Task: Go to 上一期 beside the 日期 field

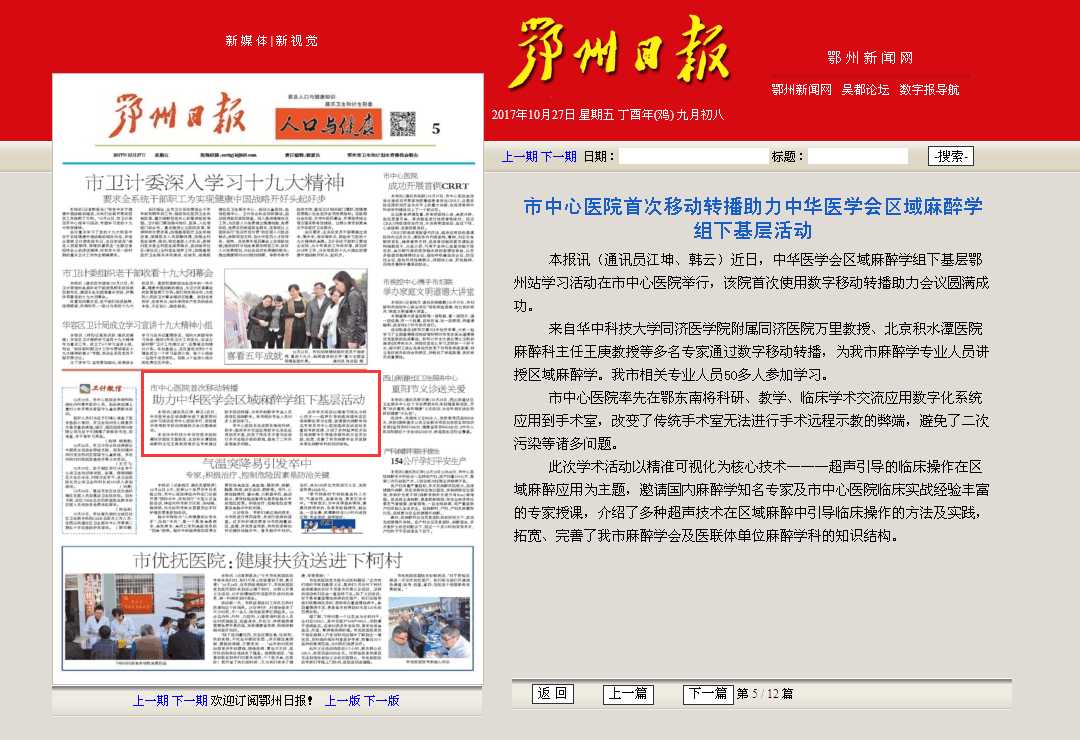Action: pyautogui.click(x=519, y=156)
